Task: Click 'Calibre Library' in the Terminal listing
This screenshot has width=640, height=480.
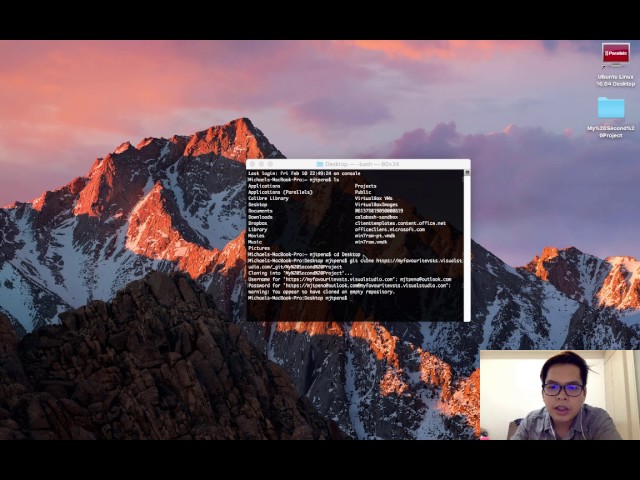Action: 268,198
